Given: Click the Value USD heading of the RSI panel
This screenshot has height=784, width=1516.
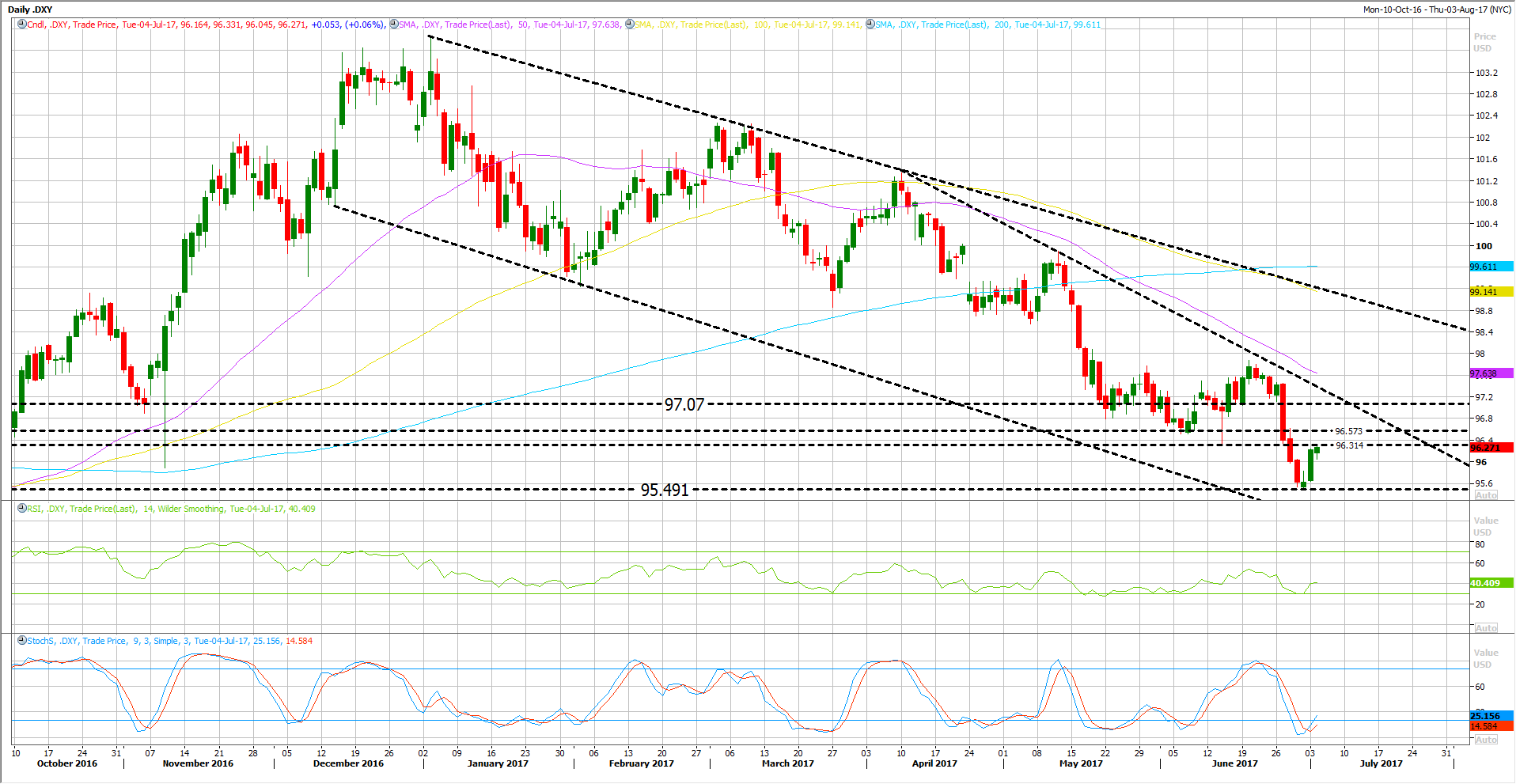Looking at the screenshot, I should coord(1486,527).
